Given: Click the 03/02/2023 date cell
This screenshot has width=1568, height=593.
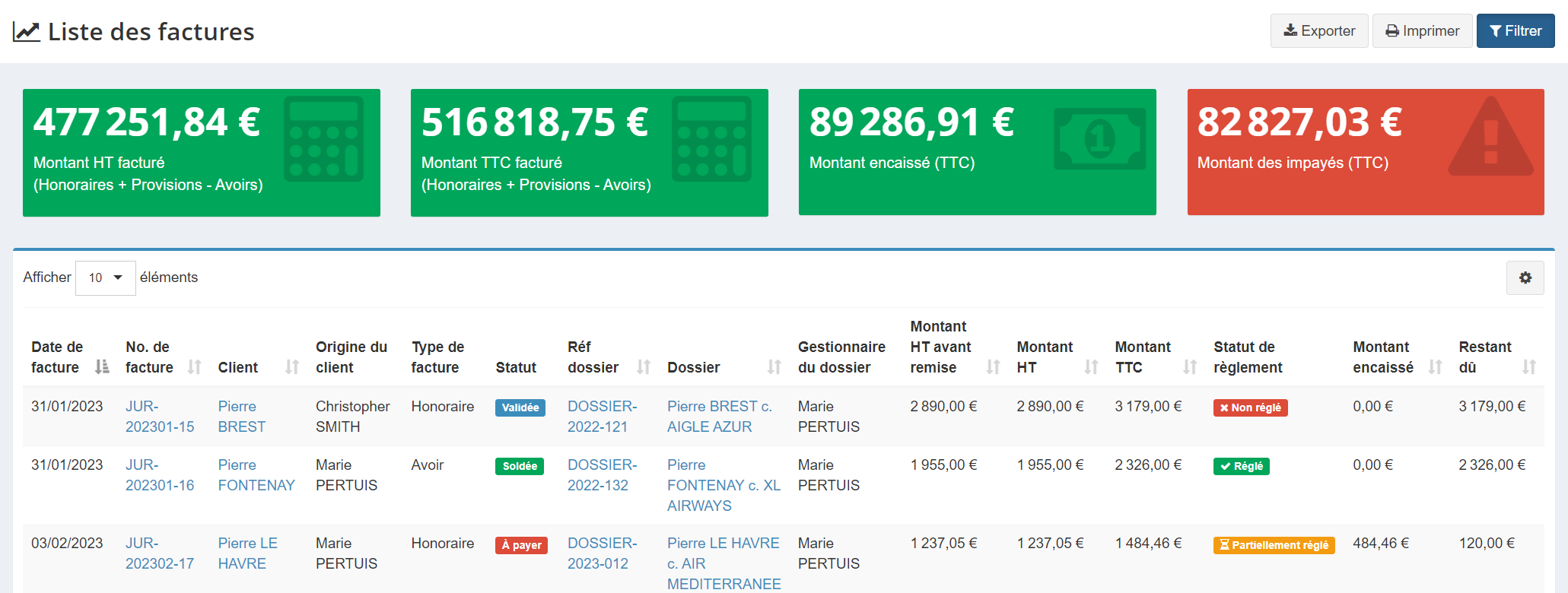Looking at the screenshot, I should pyautogui.click(x=67, y=544).
